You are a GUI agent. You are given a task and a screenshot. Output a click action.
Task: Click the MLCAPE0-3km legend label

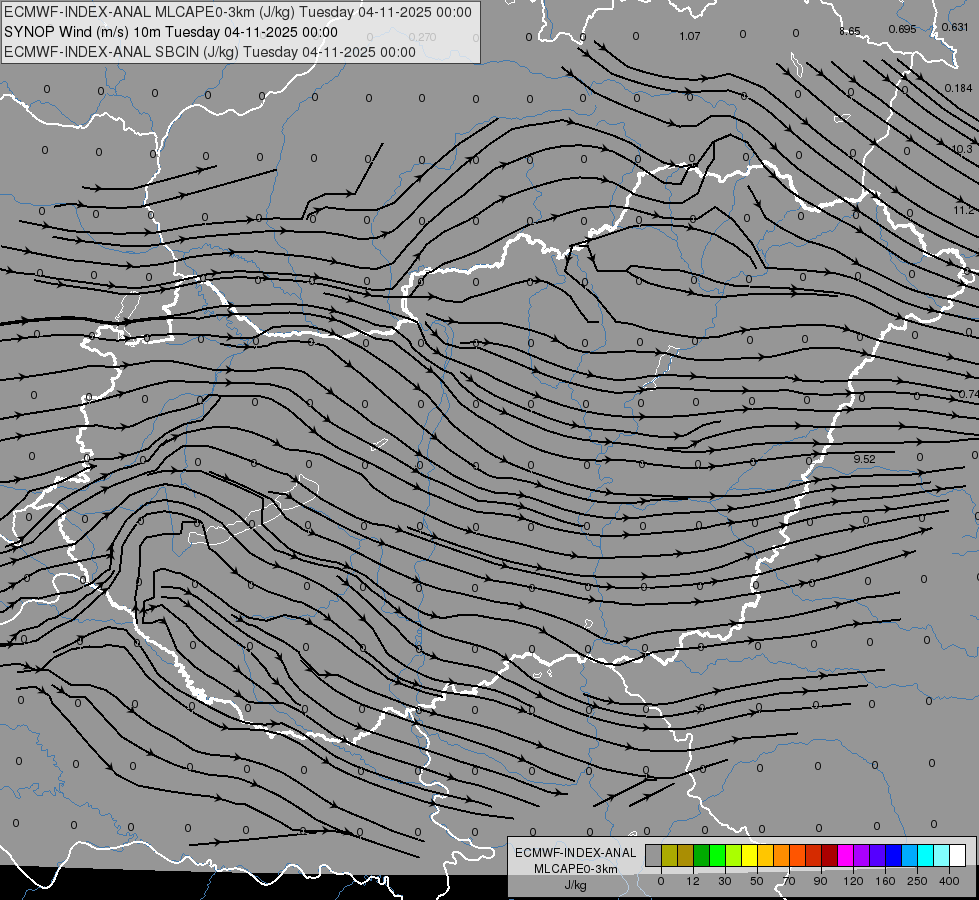[575, 869]
